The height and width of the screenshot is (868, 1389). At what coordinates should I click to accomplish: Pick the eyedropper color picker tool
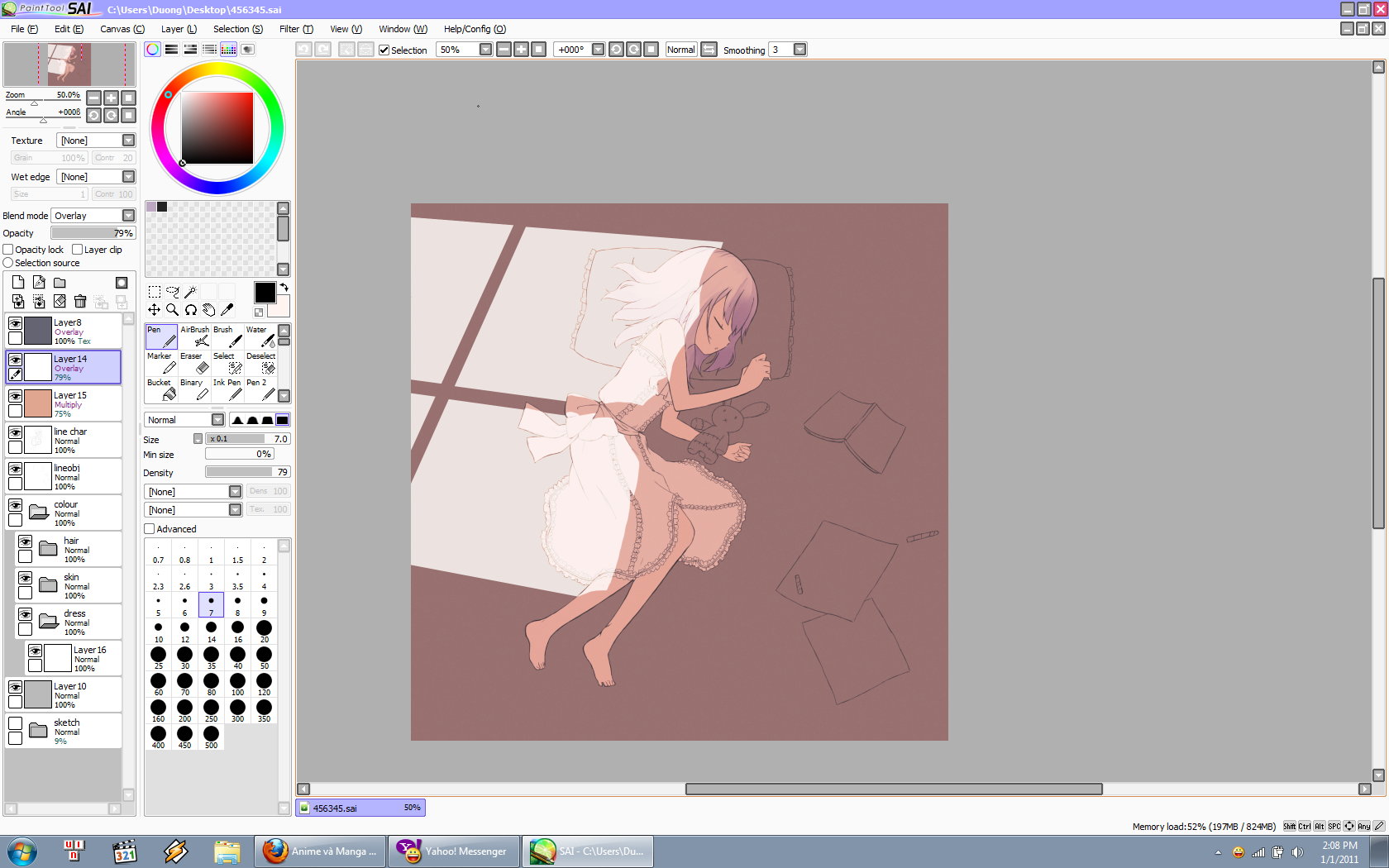tap(227, 310)
